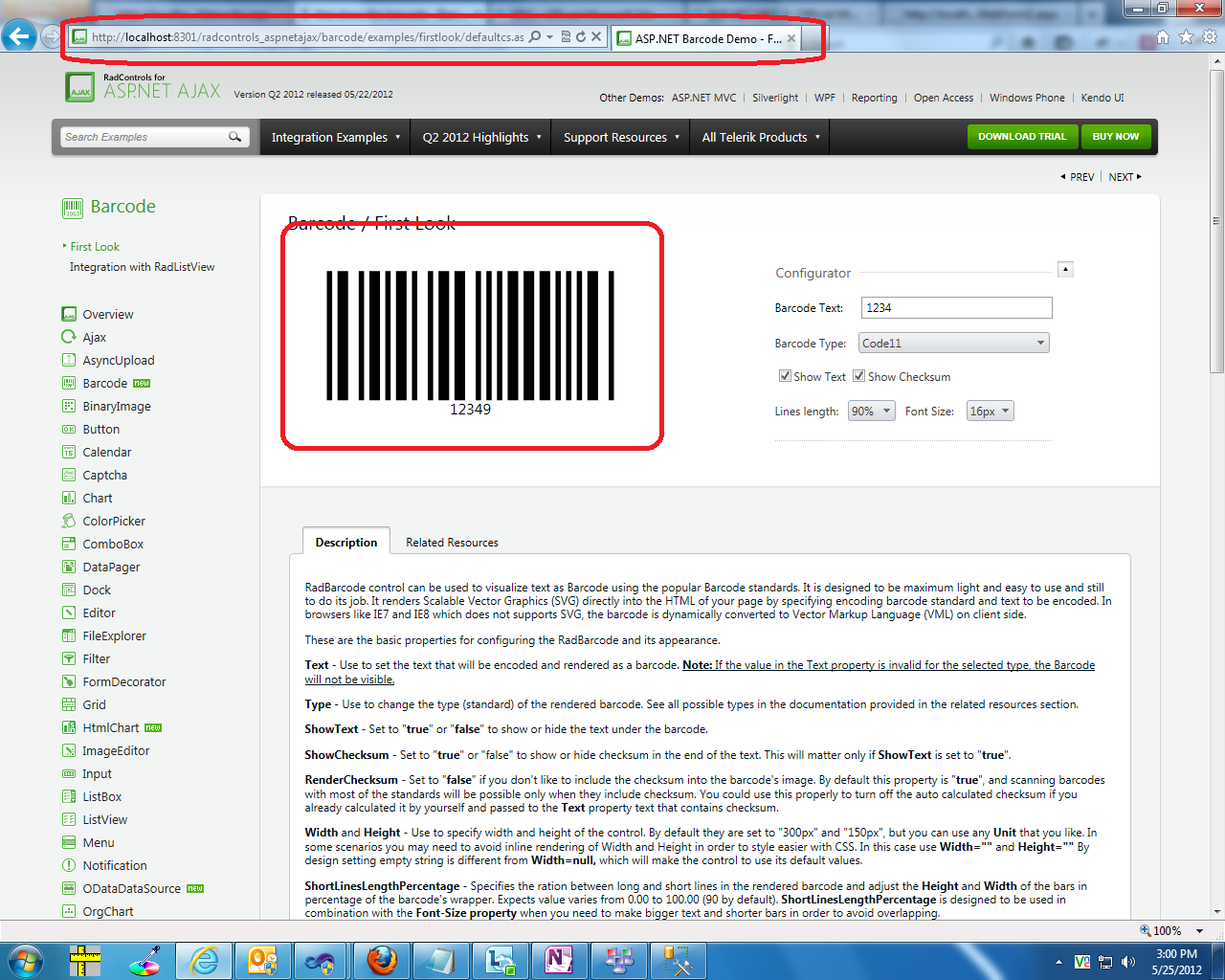Switch to the Related Resources tab
Screen dimensions: 1225x980
click(x=452, y=542)
